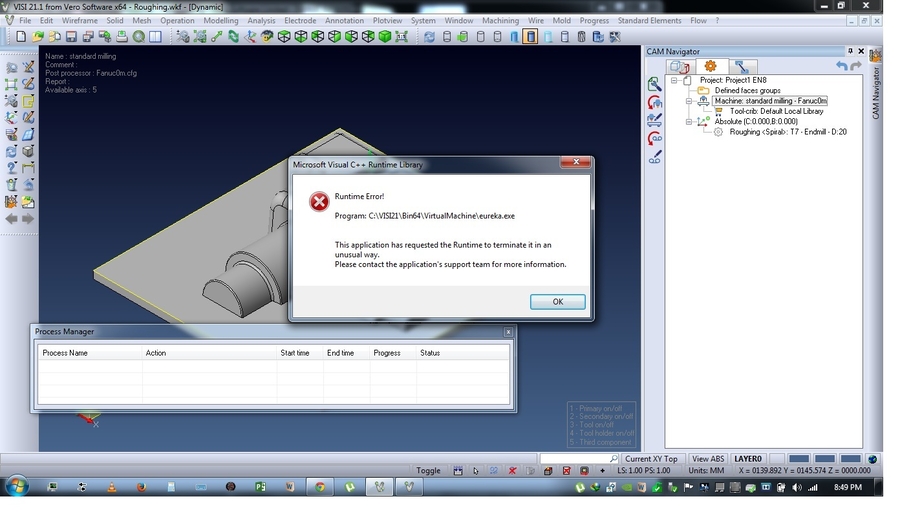Viewport: 900px width, 512px height.
Task: Click the Toggle button in status bar
Action: pyautogui.click(x=428, y=471)
